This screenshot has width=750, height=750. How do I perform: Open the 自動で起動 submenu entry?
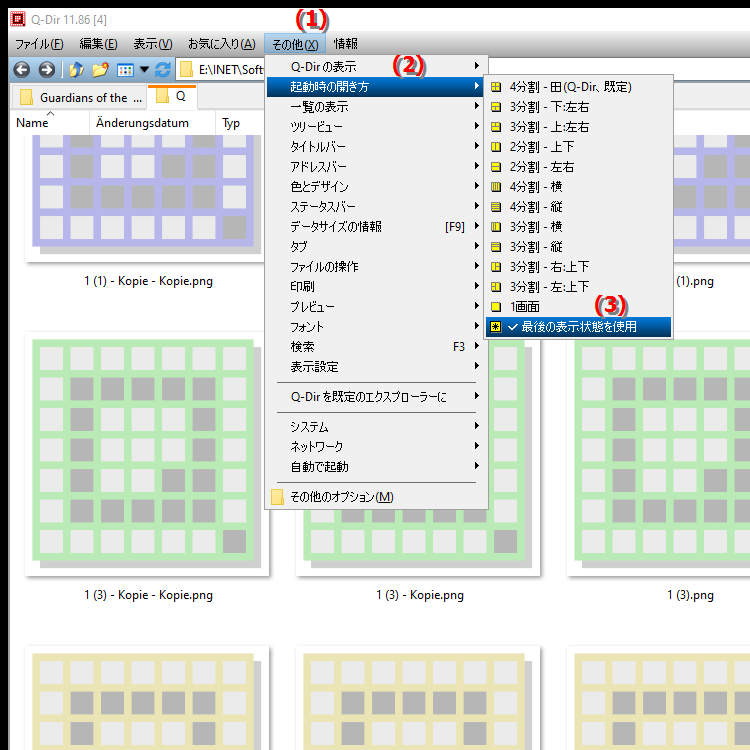pyautogui.click(x=377, y=466)
